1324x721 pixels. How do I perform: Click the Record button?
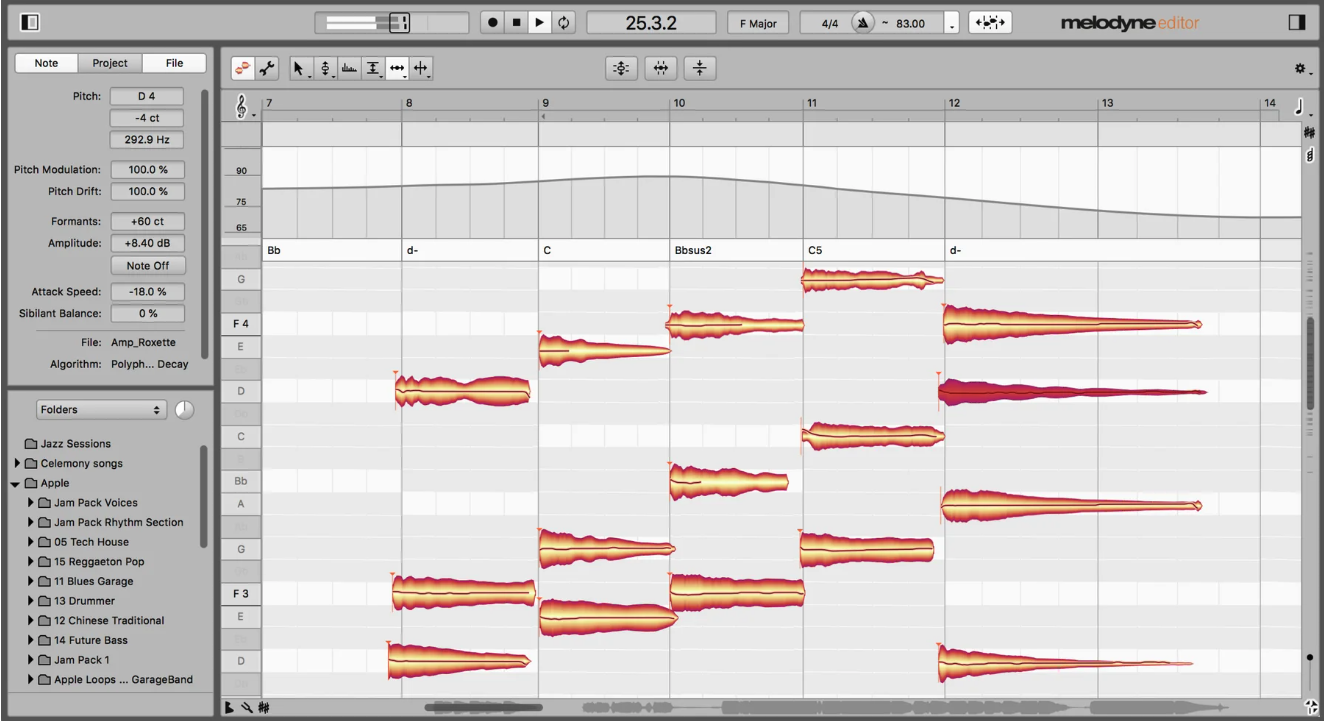(x=493, y=22)
